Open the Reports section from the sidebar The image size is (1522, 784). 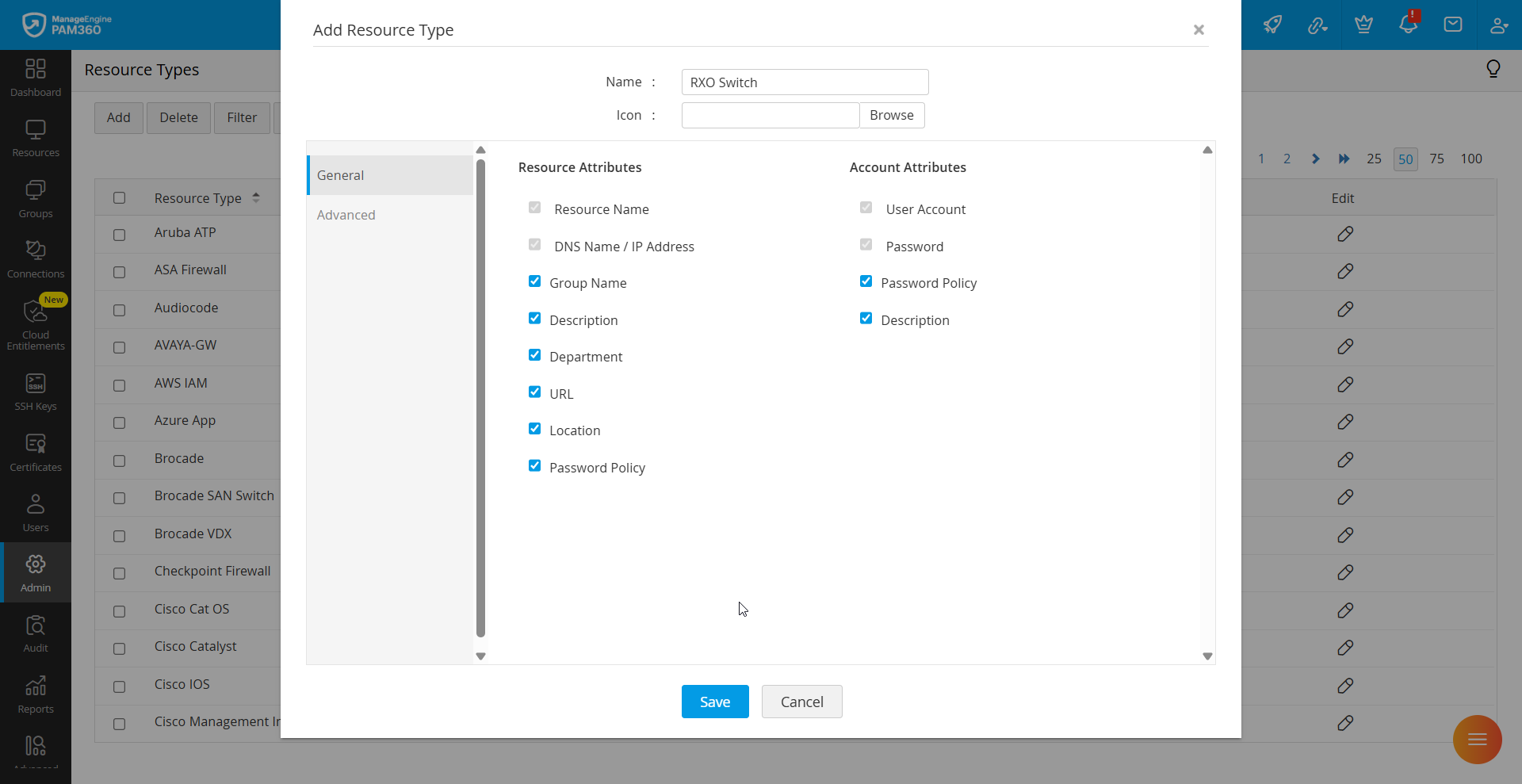click(x=35, y=691)
